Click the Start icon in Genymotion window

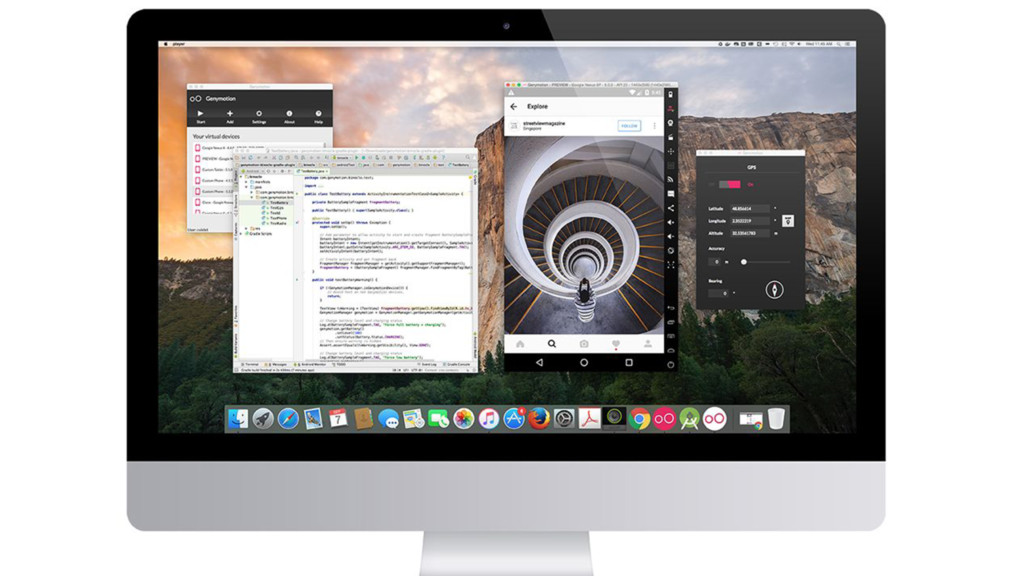point(200,116)
